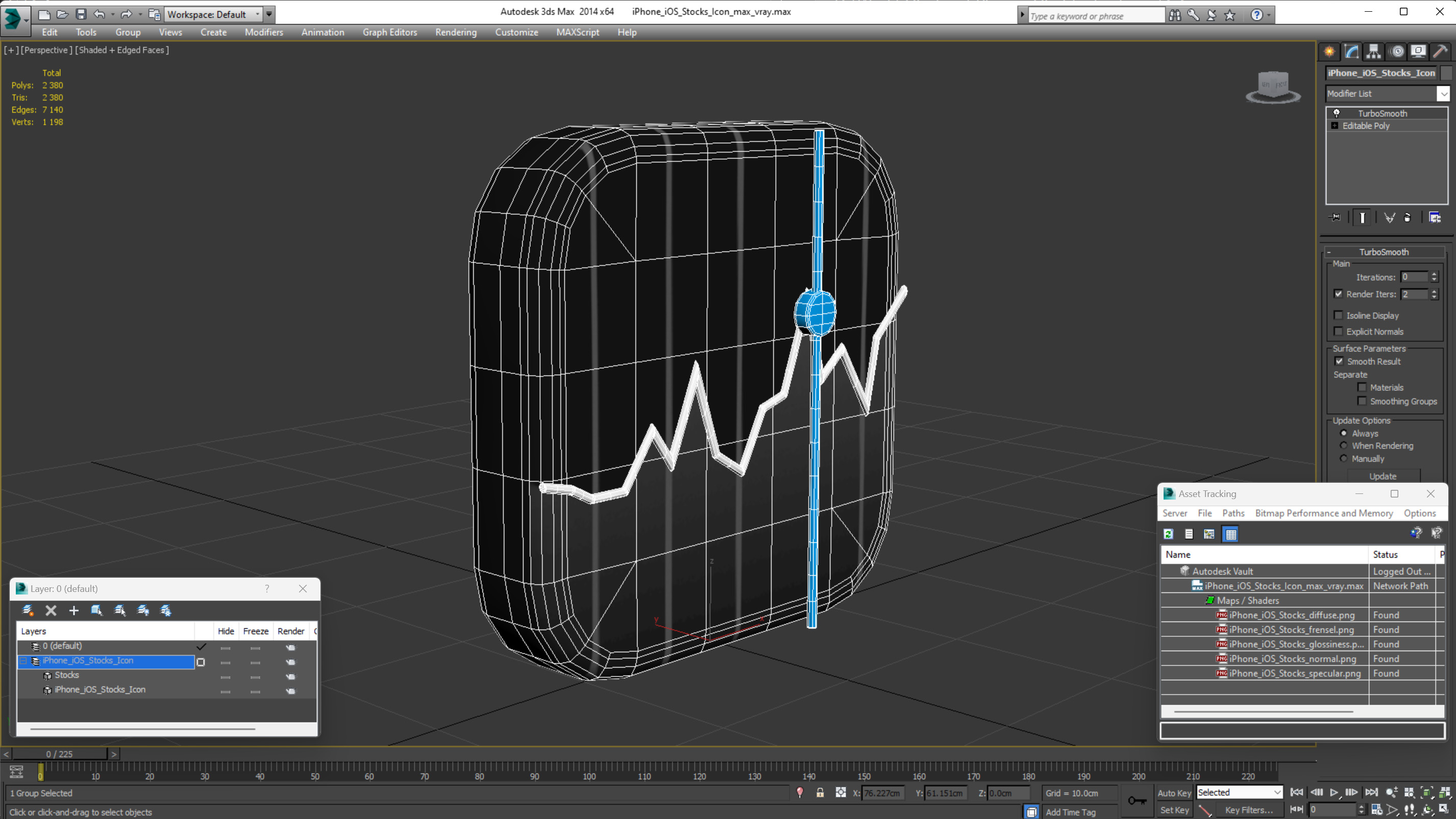Open the Modifier List dropdown
The width and height of the screenshot is (1456, 819).
pos(1444,93)
